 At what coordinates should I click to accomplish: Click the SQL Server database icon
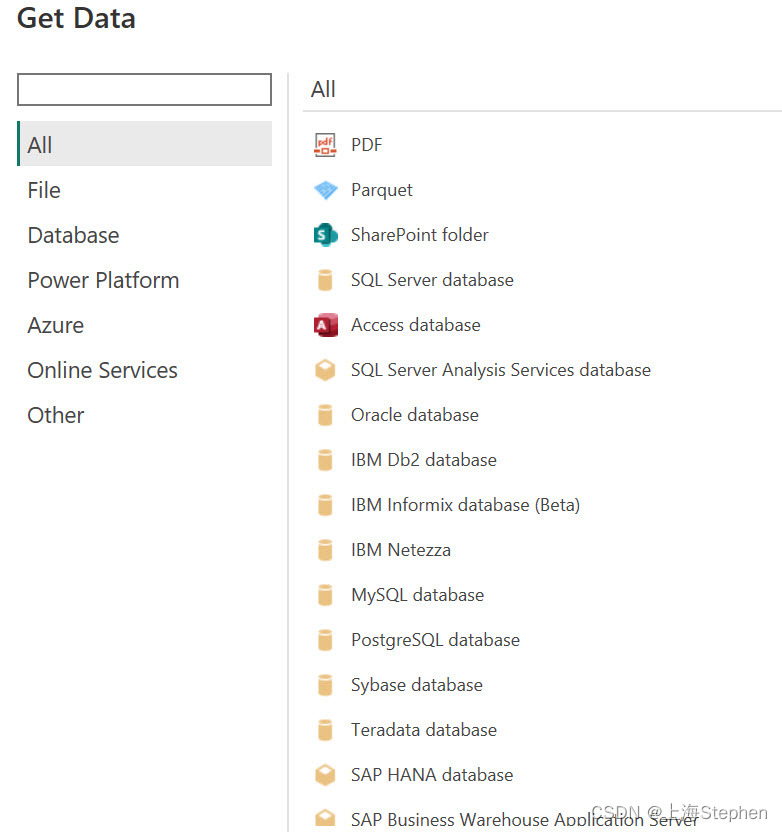[325, 280]
